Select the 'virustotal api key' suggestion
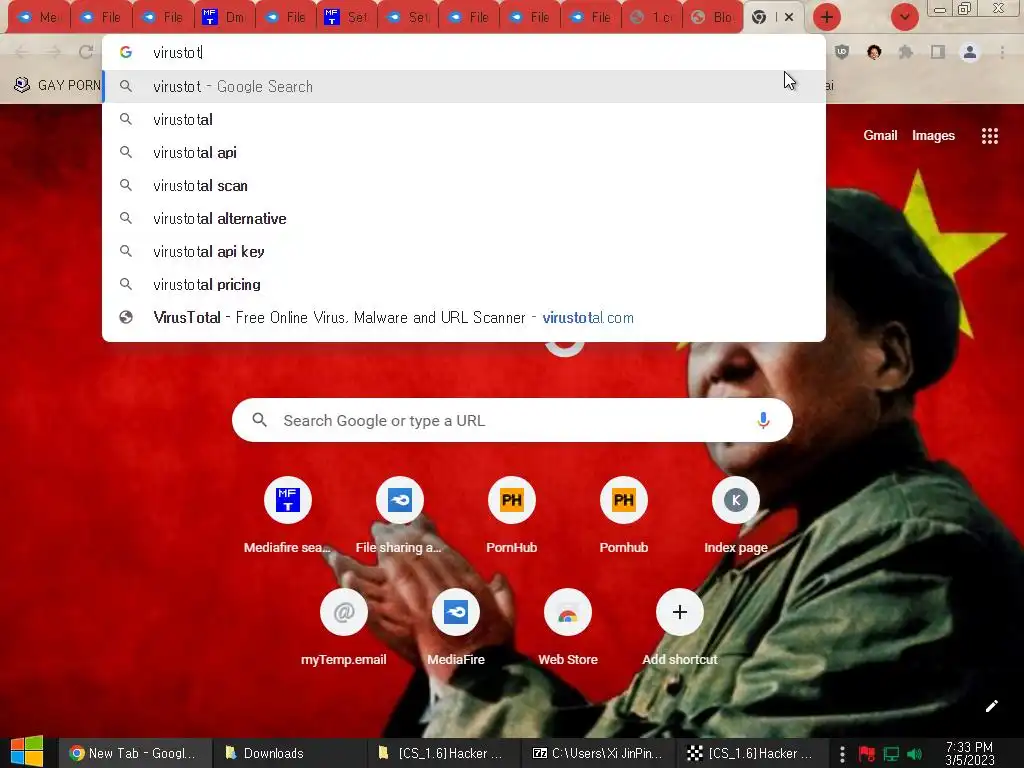The image size is (1024, 768). (x=464, y=251)
